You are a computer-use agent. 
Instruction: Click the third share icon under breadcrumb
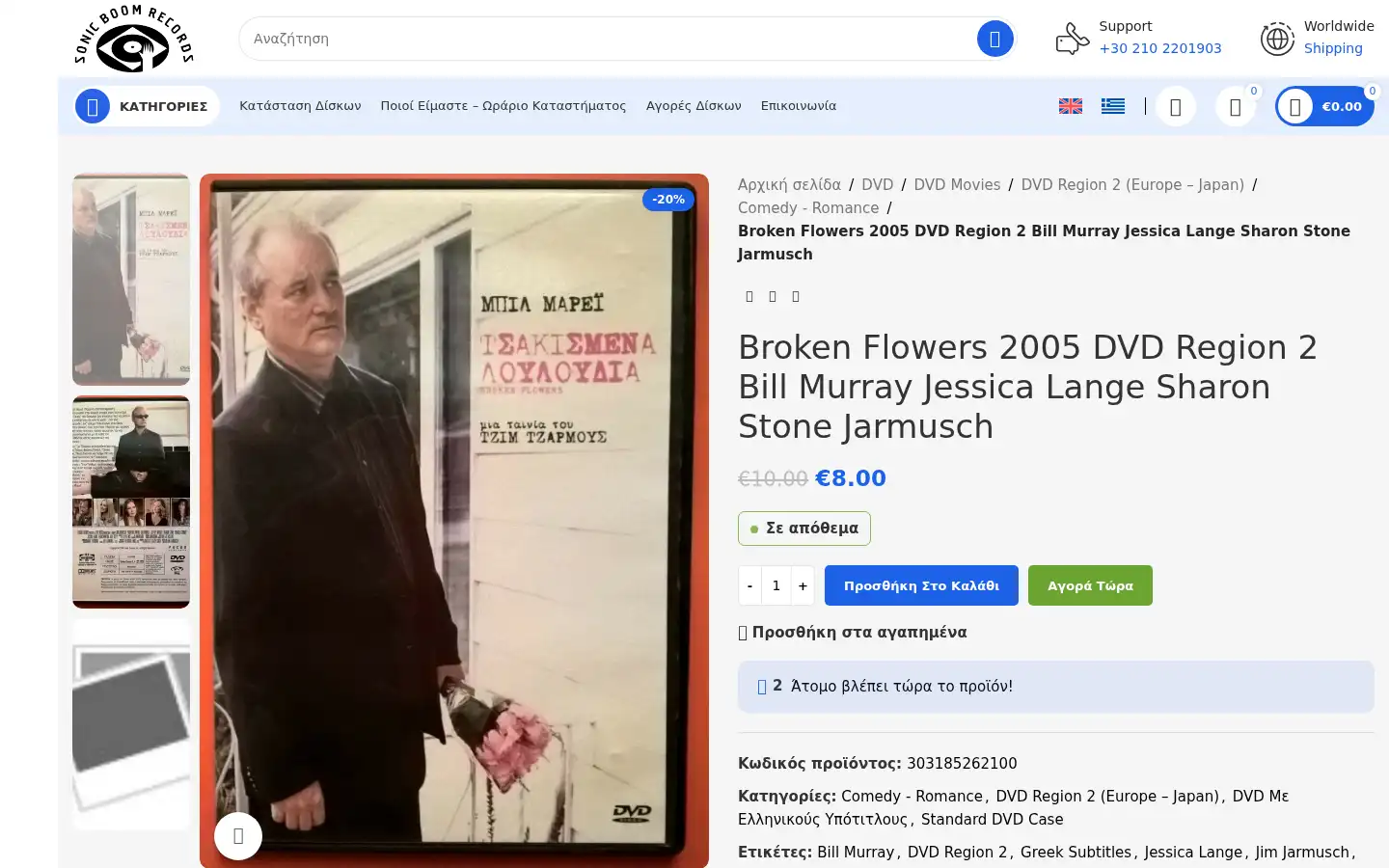[x=796, y=296]
